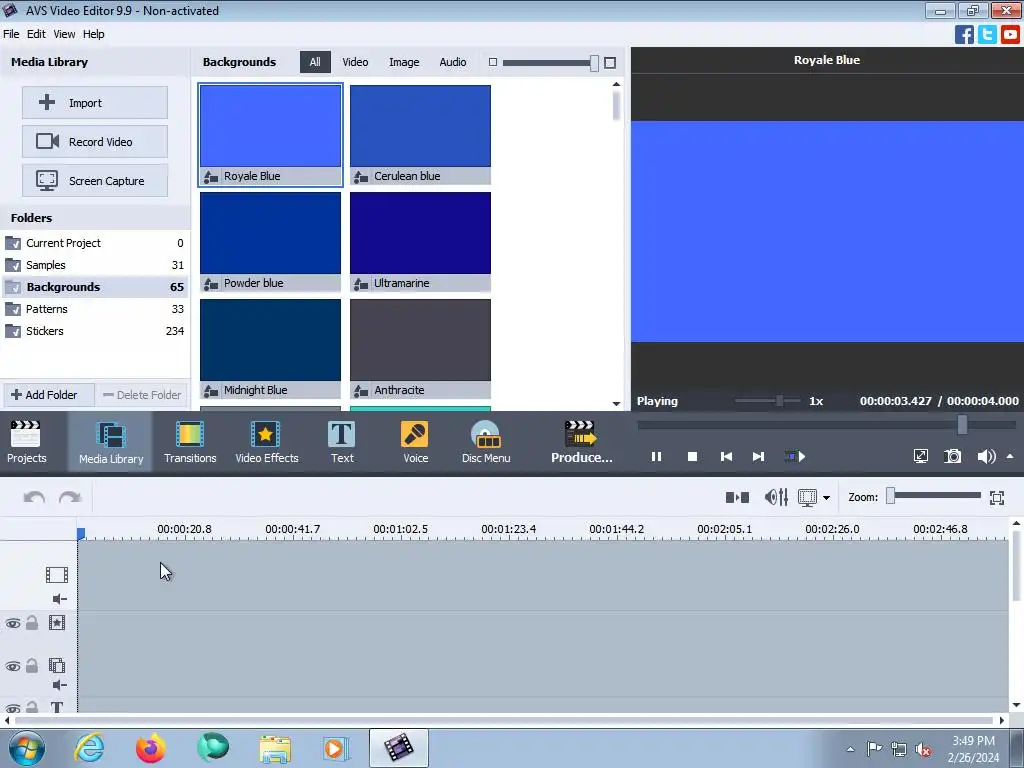
Task: Filter backgrounds by Video
Action: 355,62
